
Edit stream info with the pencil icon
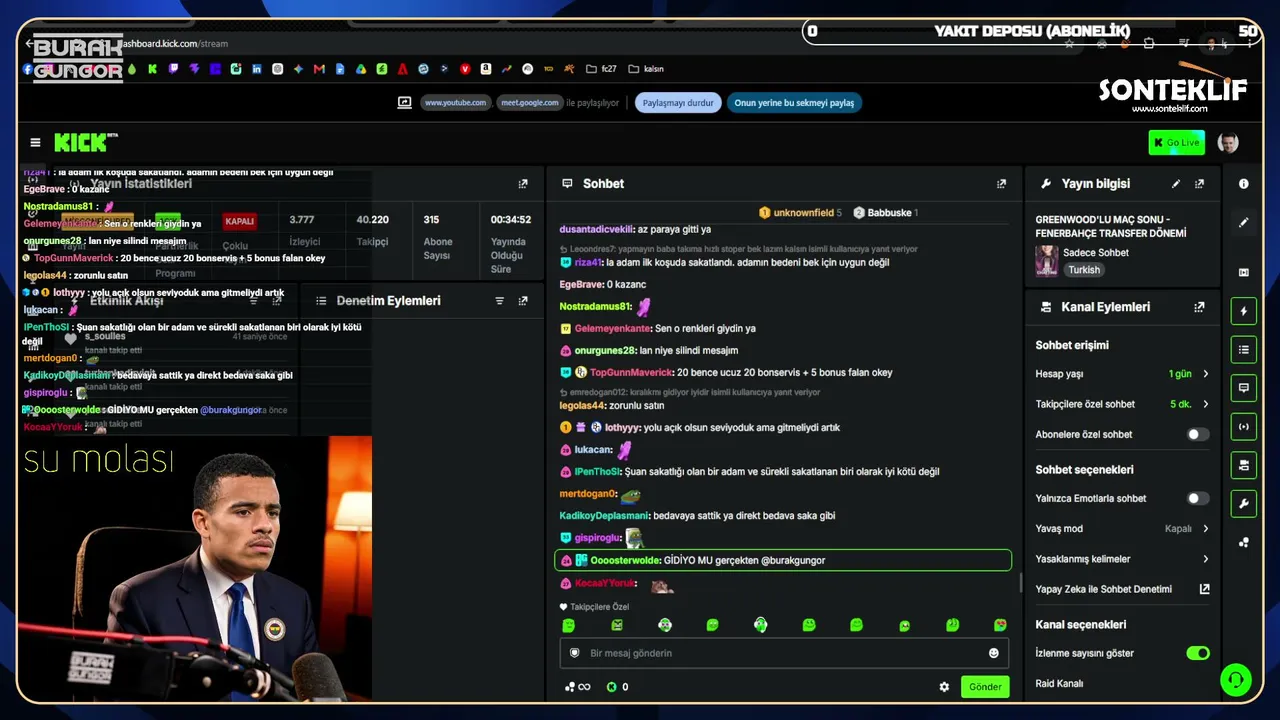[x=1176, y=184]
